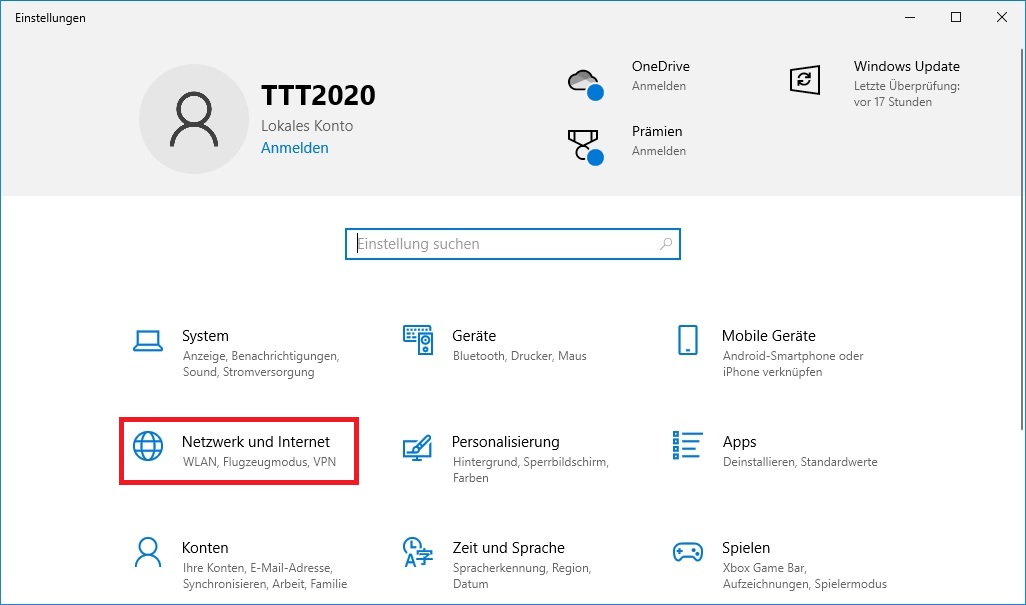Click the text 'Letzte Überprüfung: vor 17 Stunden'

coord(906,94)
